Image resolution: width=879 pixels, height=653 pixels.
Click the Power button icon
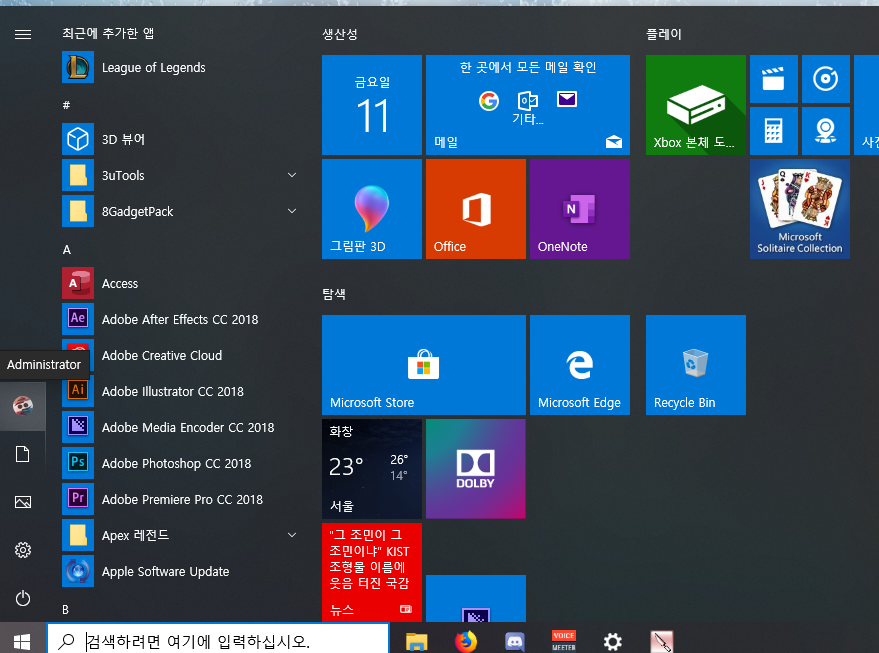coord(22,598)
